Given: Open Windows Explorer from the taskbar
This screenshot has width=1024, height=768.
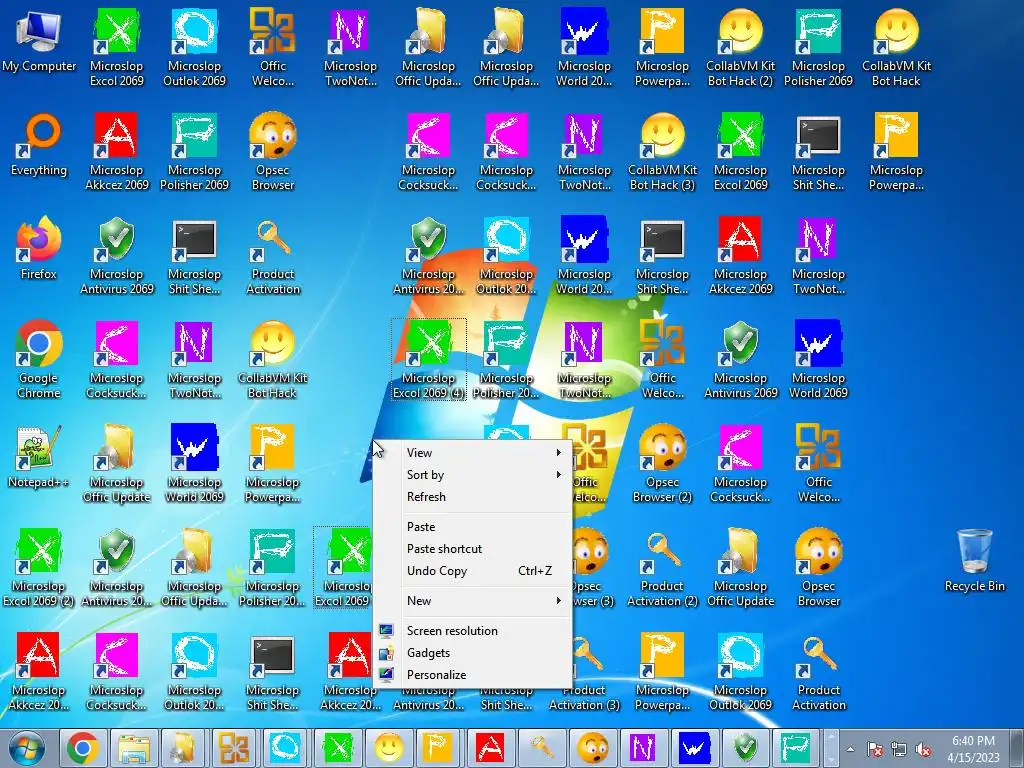Looking at the screenshot, I should coord(134,748).
